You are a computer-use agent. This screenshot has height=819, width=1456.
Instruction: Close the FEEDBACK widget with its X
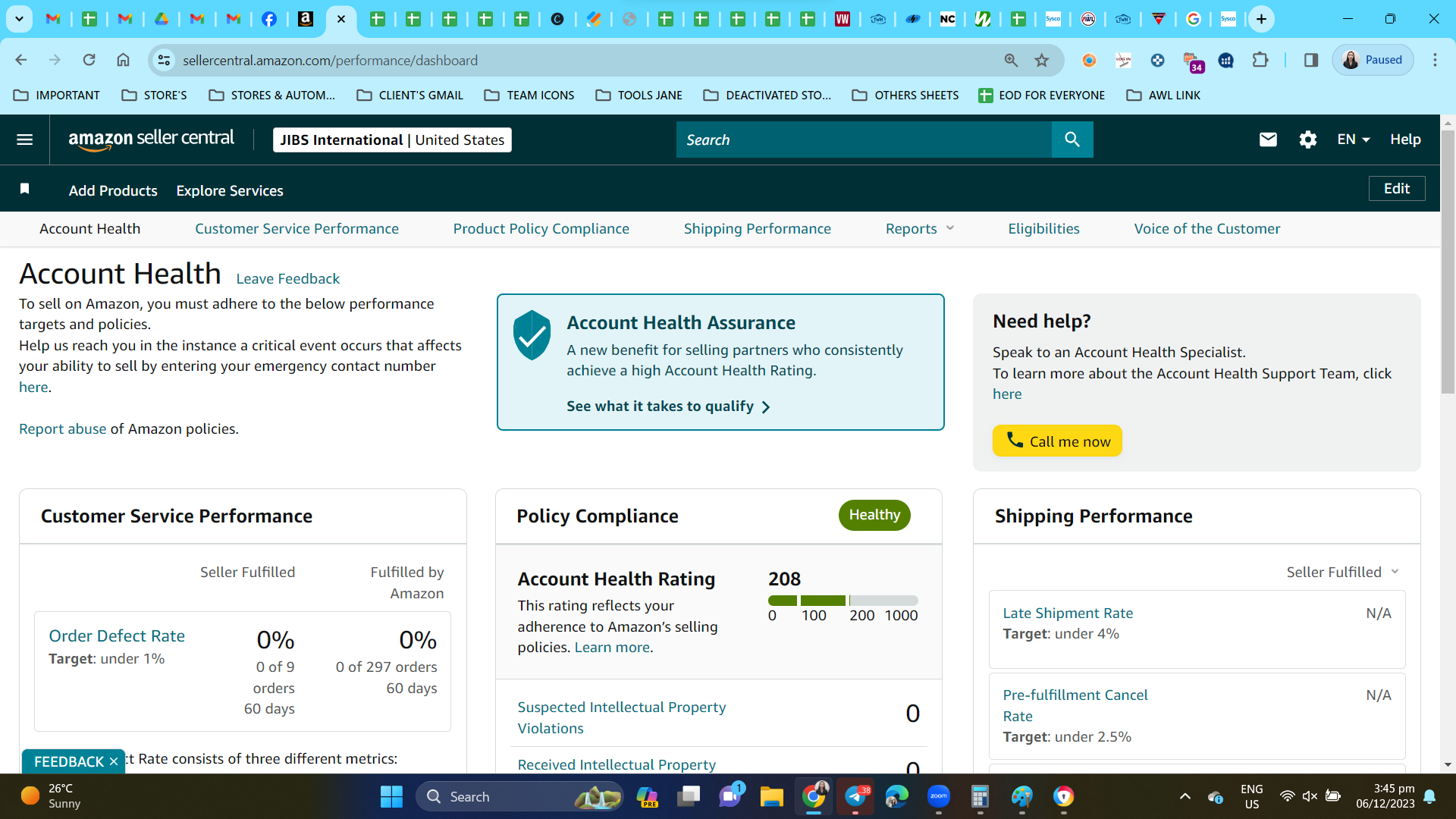(x=114, y=761)
